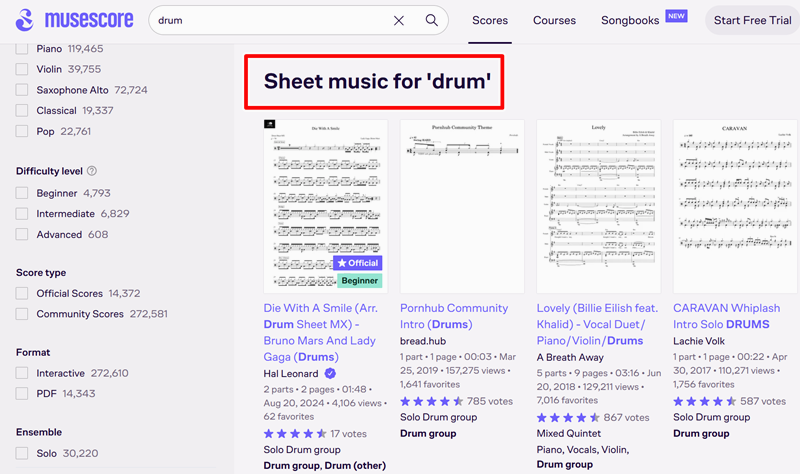Open the NEW badge beside Songbooks
800x474 pixels.
pos(677,16)
